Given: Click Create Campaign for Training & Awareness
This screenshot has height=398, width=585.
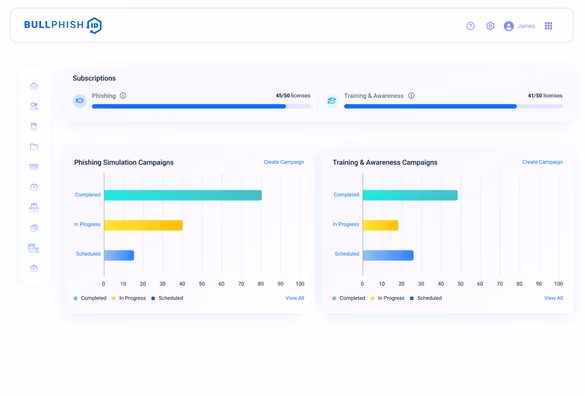Looking at the screenshot, I should pos(542,162).
